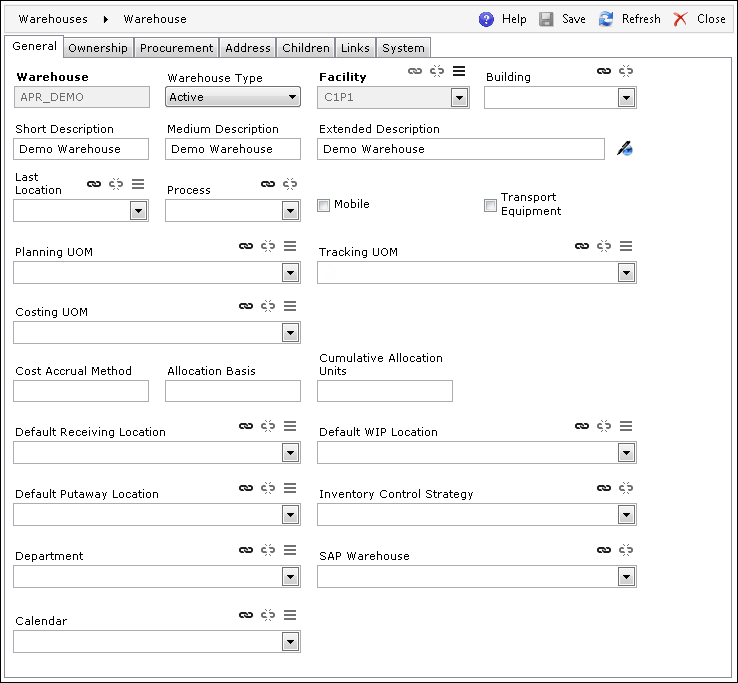
Task: Open the Default Receiving Location dropdown
Action: [290, 453]
